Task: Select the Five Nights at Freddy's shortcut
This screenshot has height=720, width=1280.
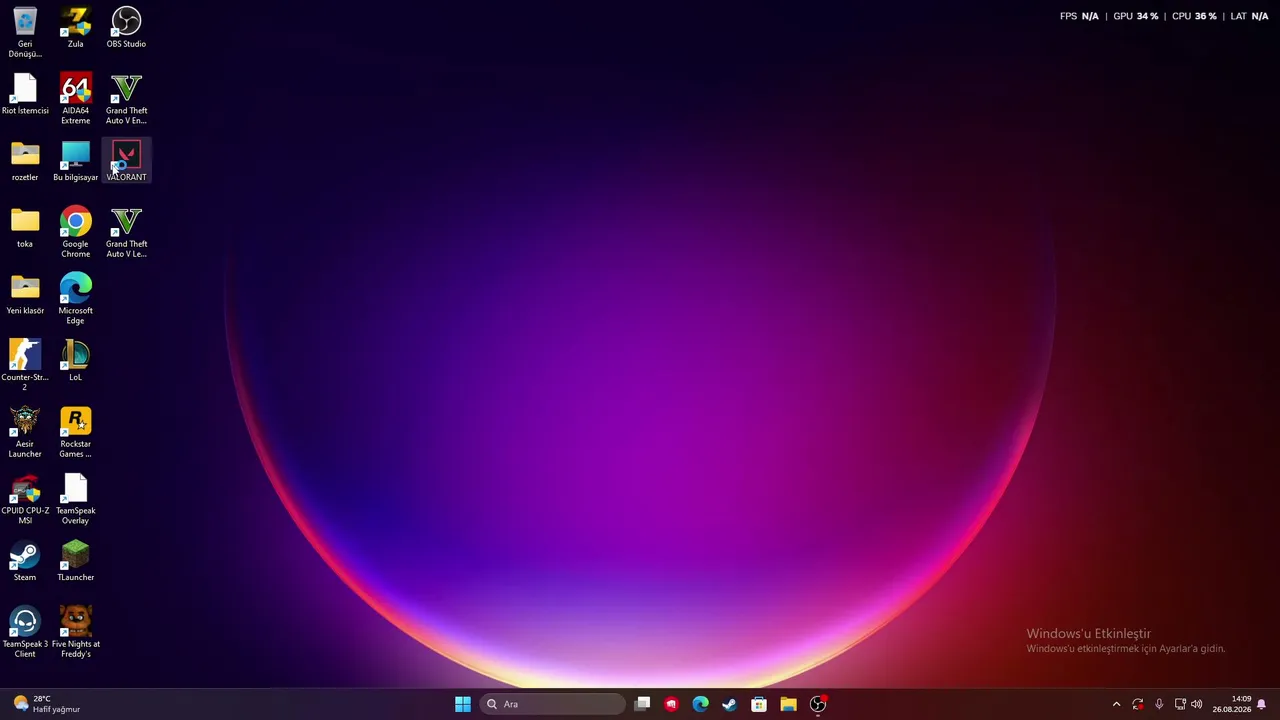Action: [75, 632]
